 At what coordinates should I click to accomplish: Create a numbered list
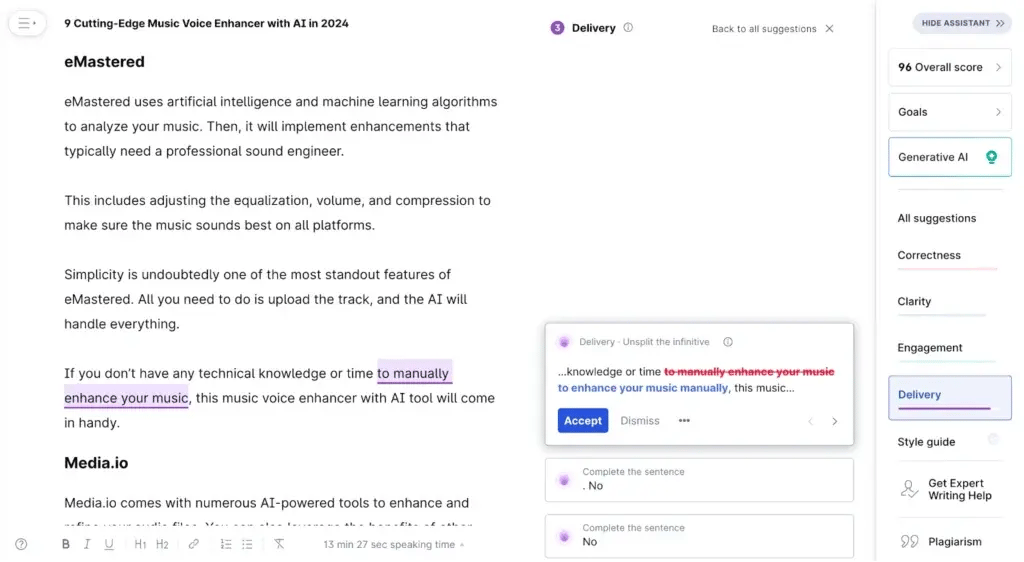coord(226,545)
